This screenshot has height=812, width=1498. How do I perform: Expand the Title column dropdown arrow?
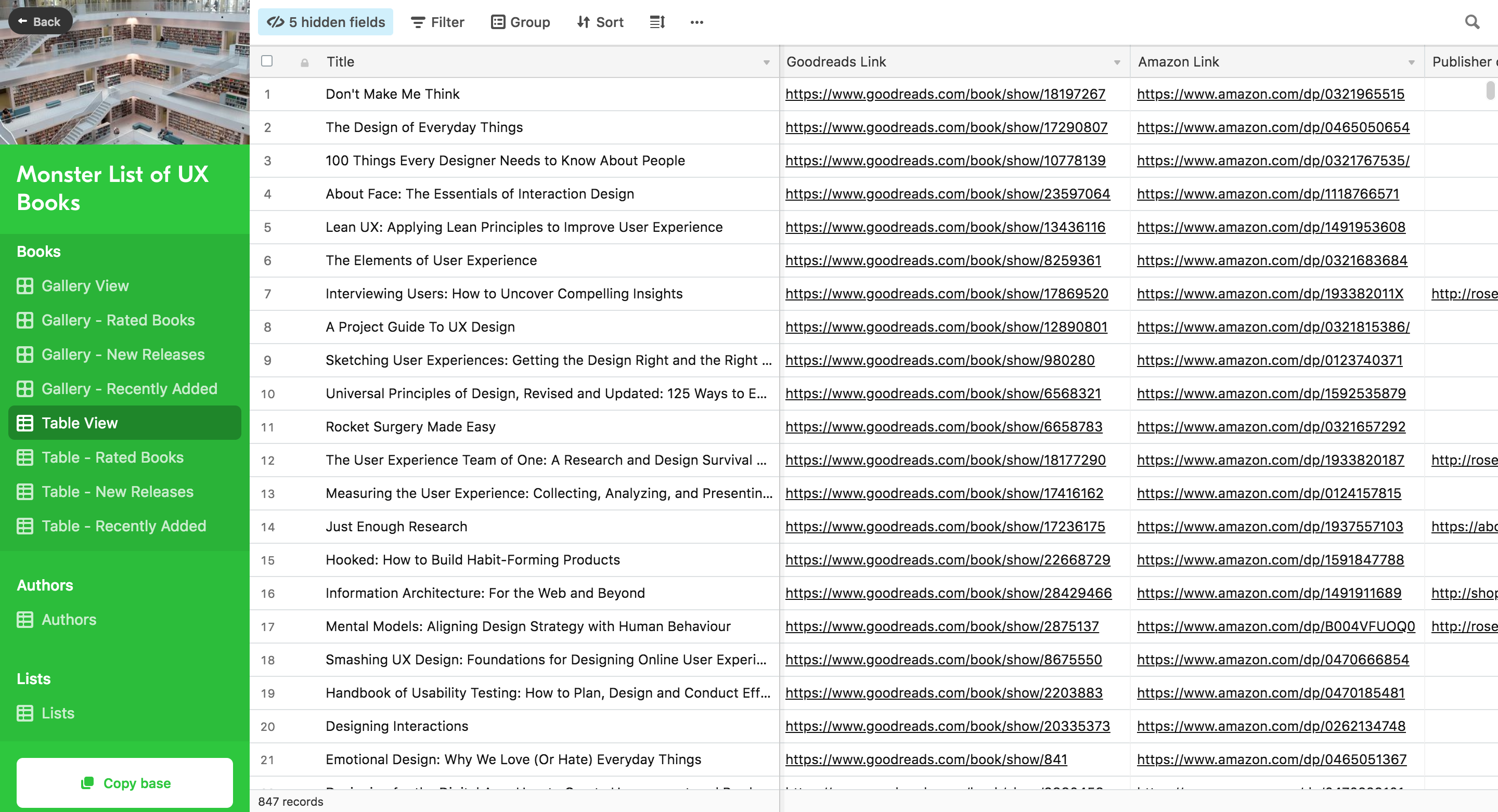(x=767, y=62)
